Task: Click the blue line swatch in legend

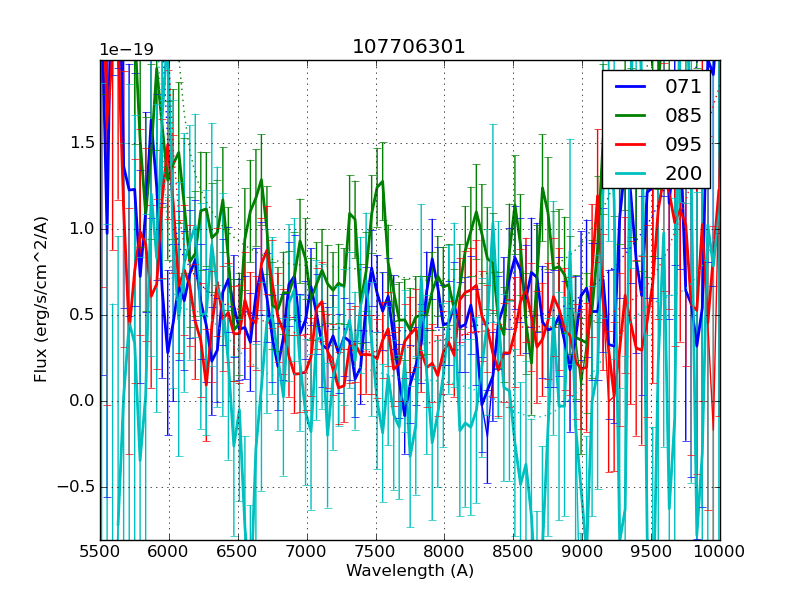Action: 629,87
